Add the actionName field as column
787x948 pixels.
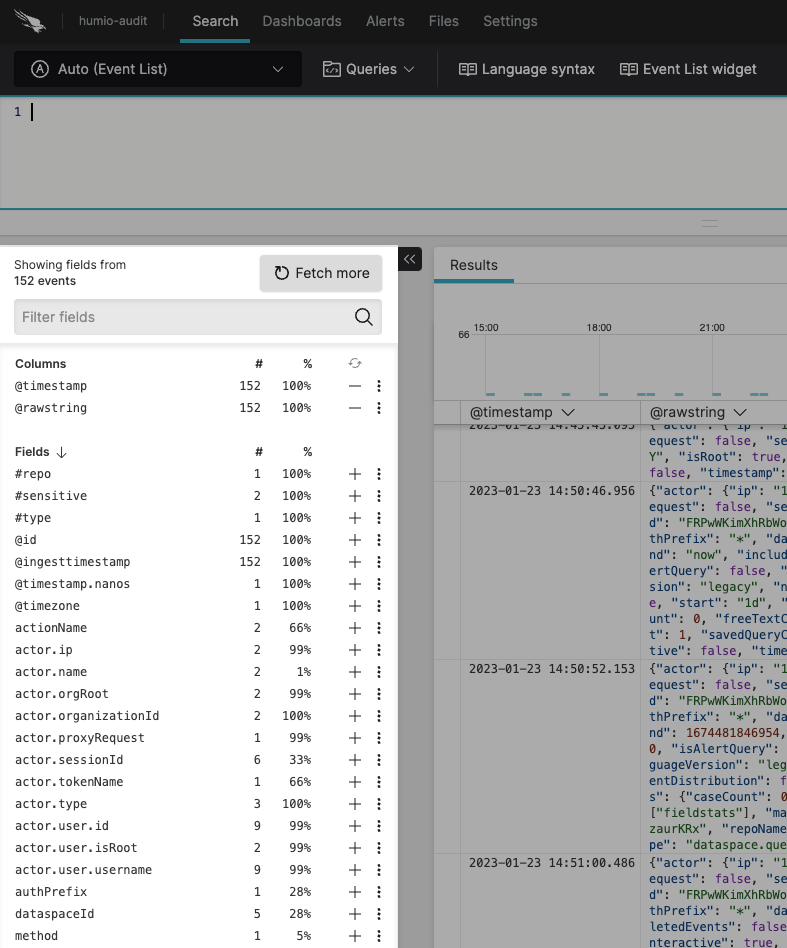coord(354,628)
